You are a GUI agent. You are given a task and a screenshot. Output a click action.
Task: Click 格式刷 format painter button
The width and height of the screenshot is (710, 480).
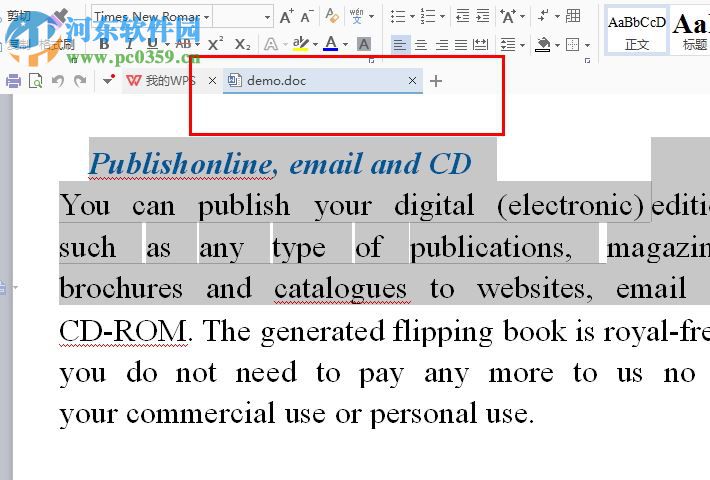(57, 44)
